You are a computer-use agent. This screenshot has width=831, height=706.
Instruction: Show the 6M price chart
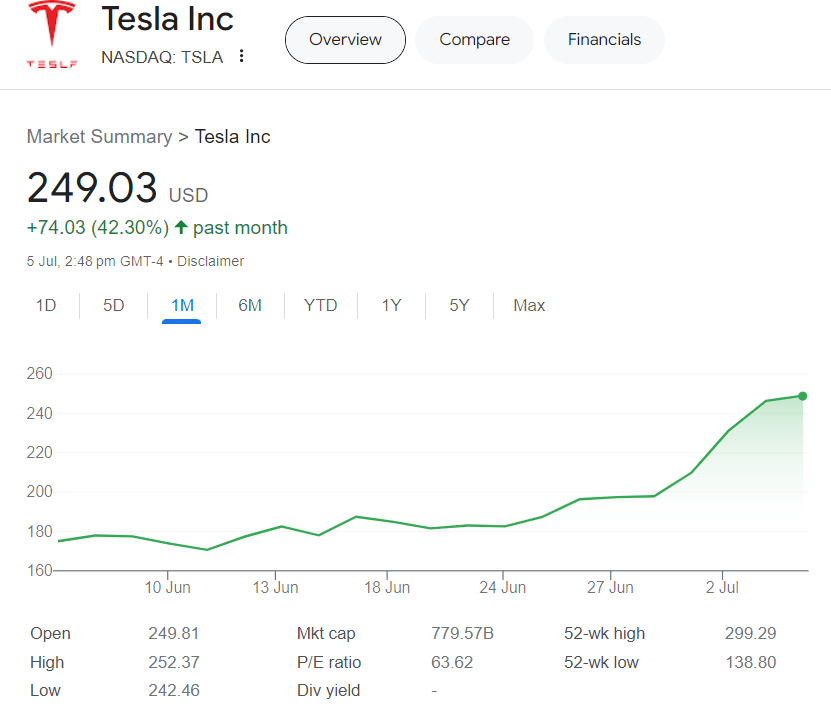(250, 306)
